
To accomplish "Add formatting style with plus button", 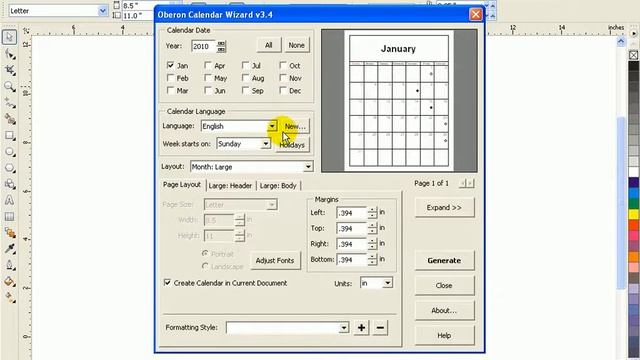I will point(361,327).
